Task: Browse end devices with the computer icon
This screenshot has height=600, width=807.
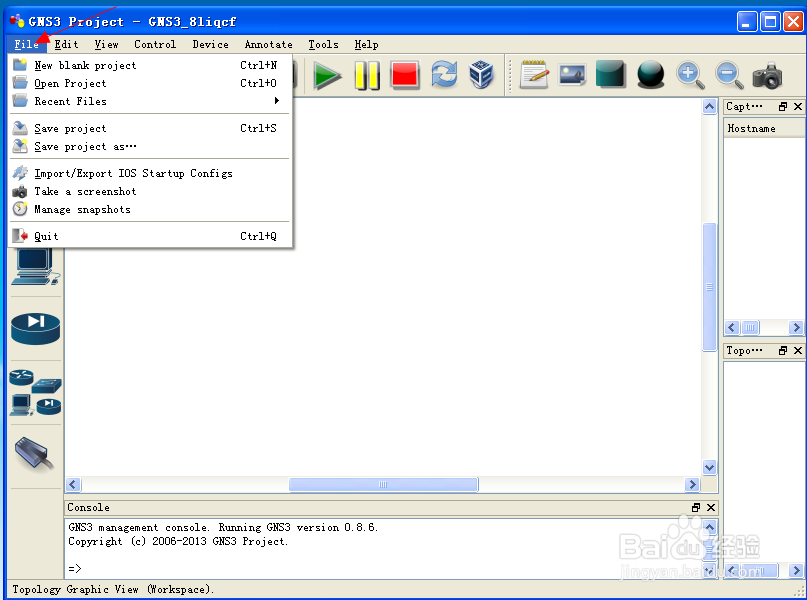Action: click(x=35, y=267)
